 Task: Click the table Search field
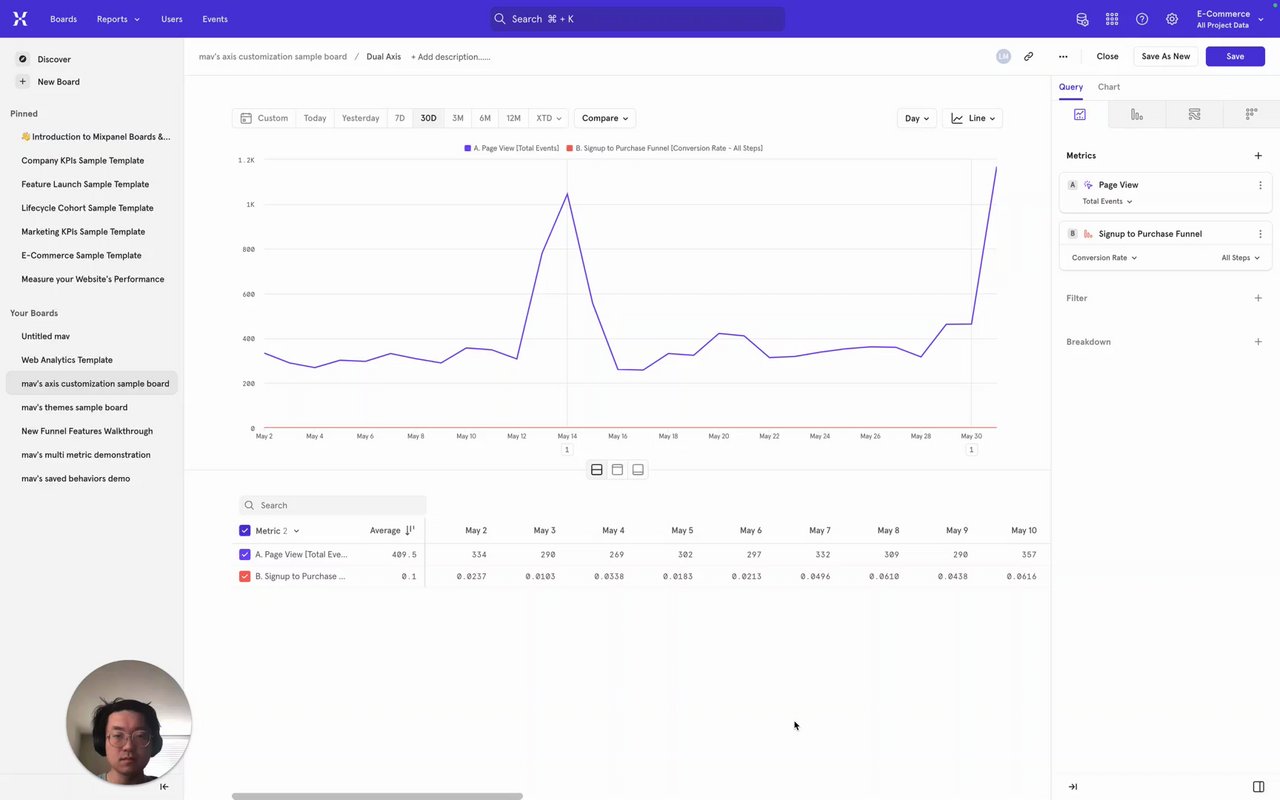click(333, 505)
